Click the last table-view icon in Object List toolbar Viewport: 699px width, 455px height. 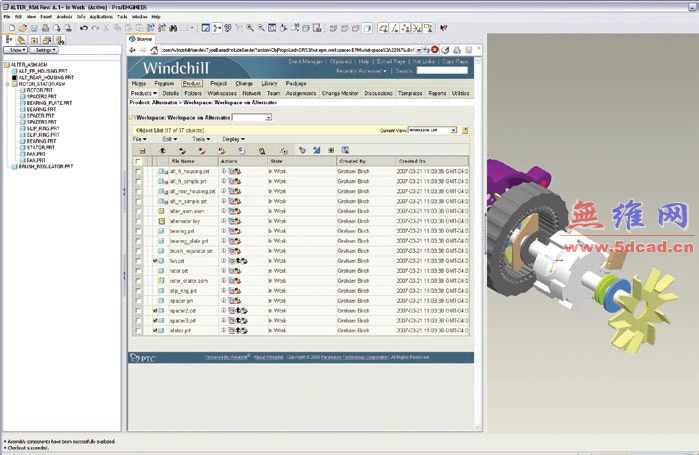345,150
